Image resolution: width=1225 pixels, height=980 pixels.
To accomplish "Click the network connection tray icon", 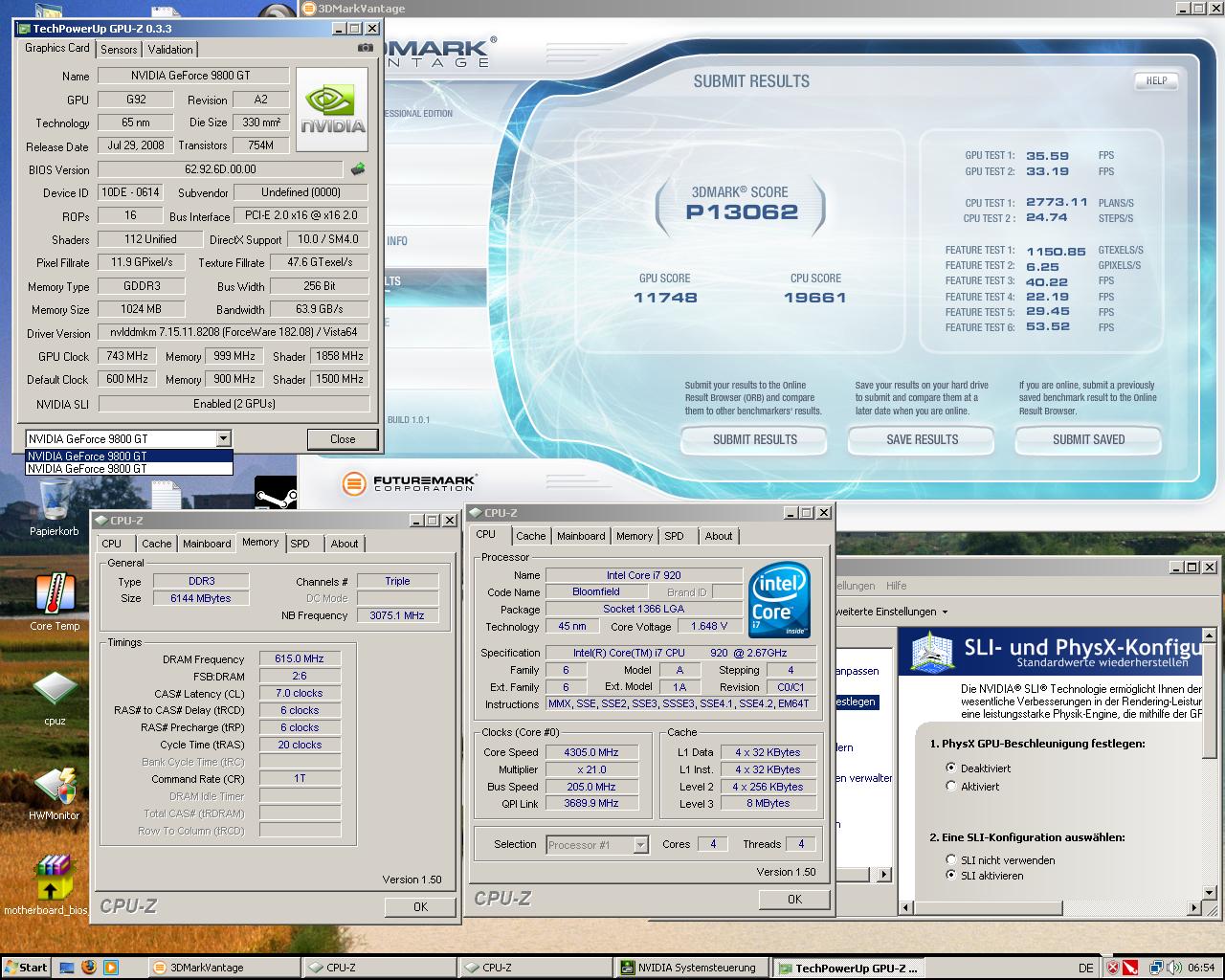I will pos(1156,968).
